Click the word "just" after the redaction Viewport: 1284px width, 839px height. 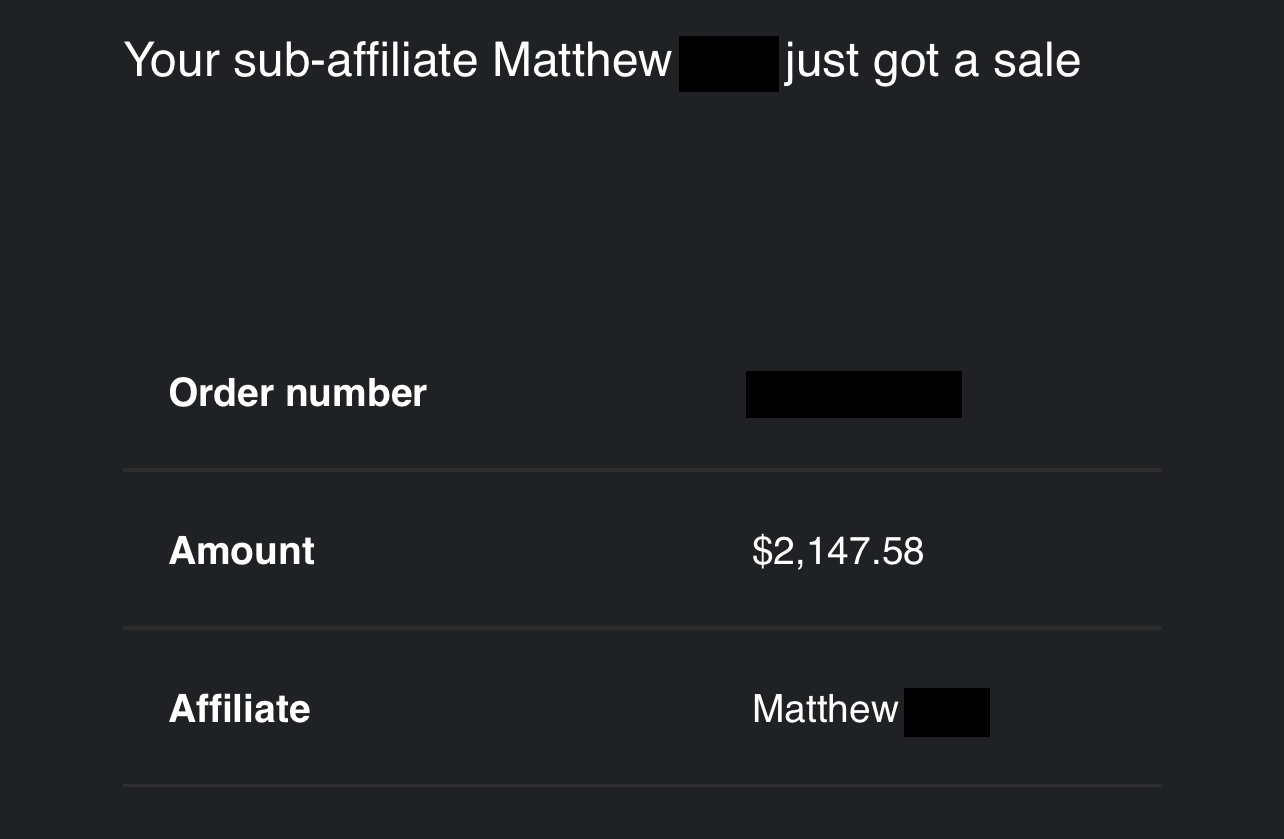pos(823,62)
